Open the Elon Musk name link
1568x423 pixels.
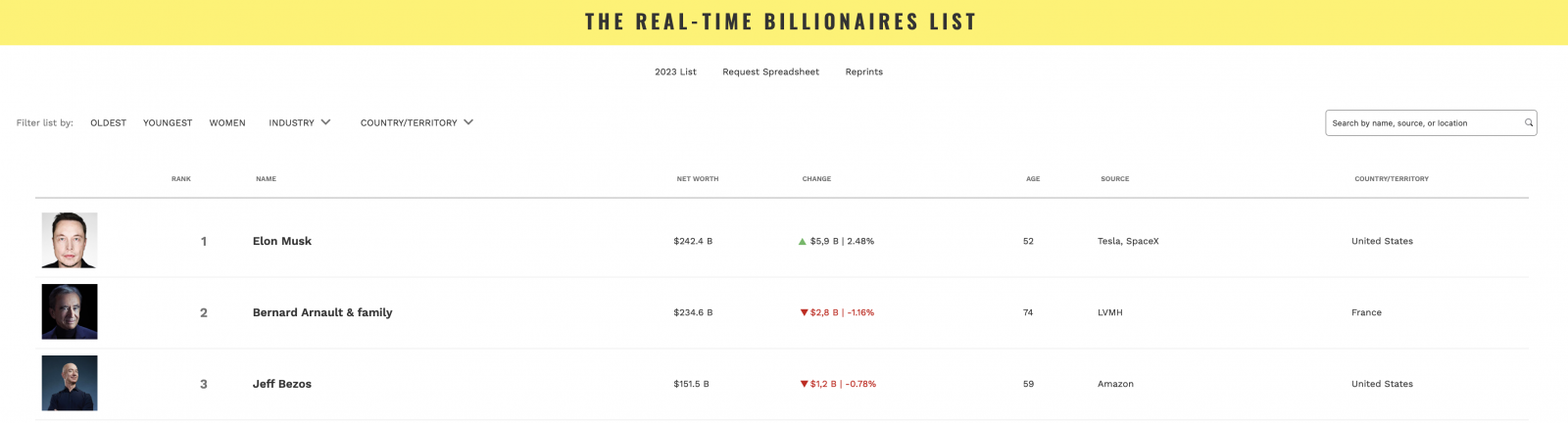282,242
